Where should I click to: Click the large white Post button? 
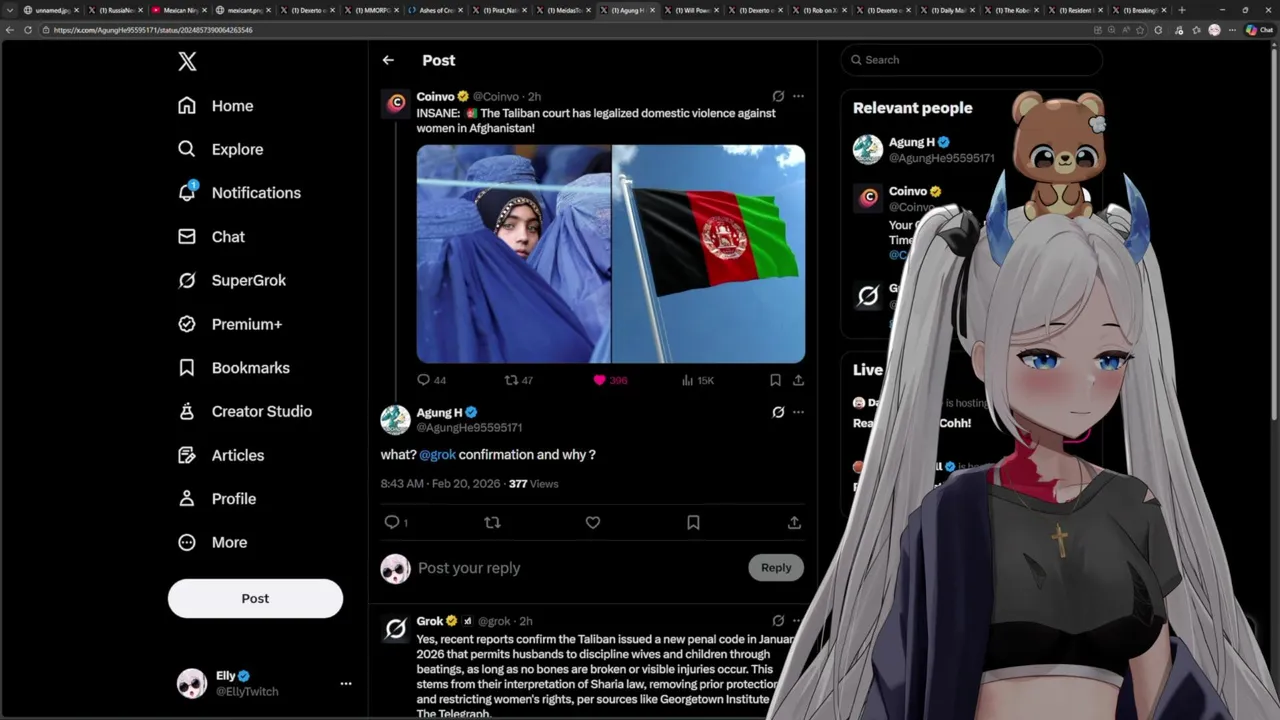(255, 598)
